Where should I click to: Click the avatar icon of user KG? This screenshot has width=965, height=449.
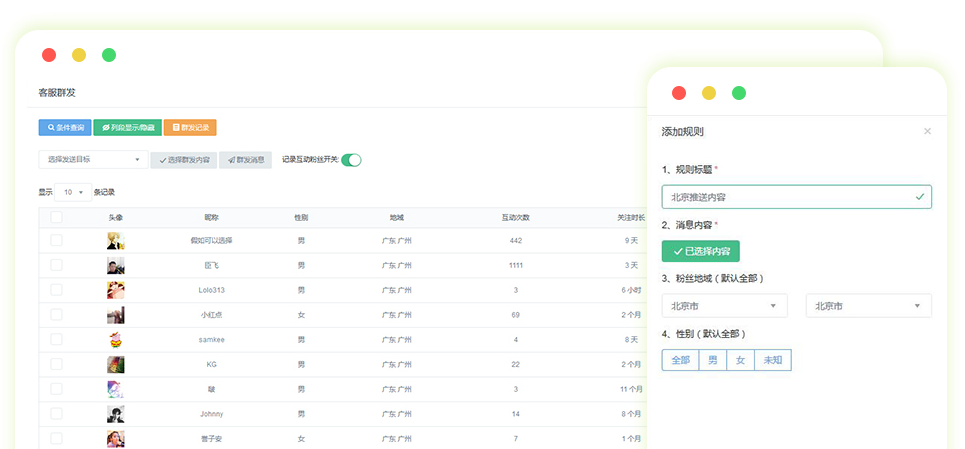(116, 364)
